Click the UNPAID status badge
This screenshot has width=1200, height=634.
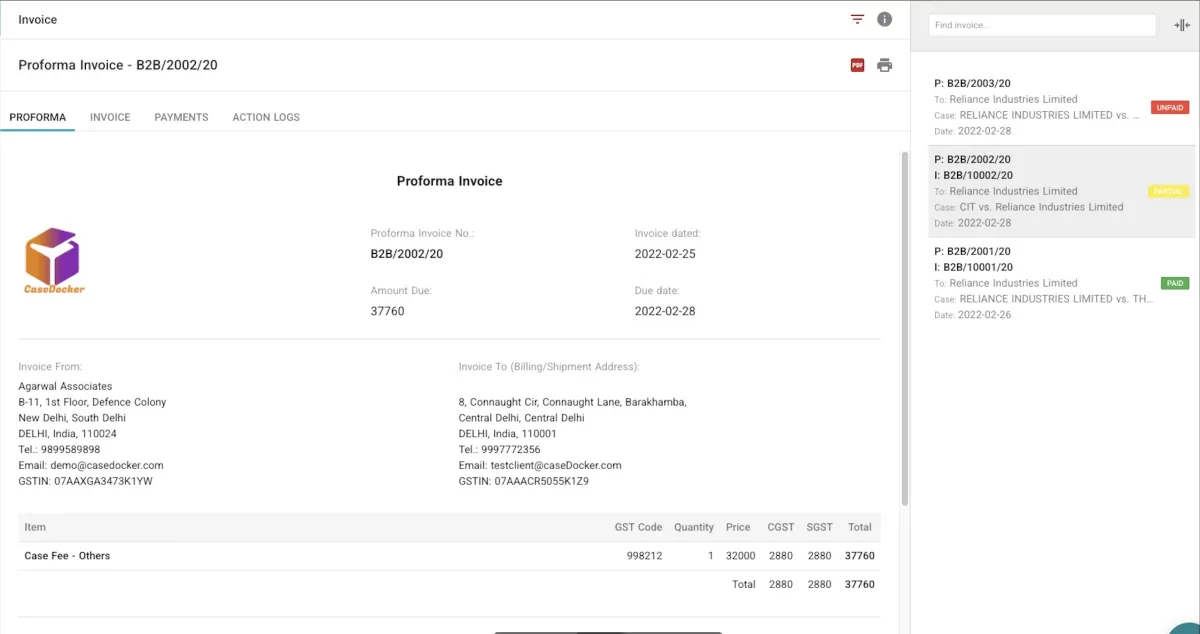point(1169,107)
